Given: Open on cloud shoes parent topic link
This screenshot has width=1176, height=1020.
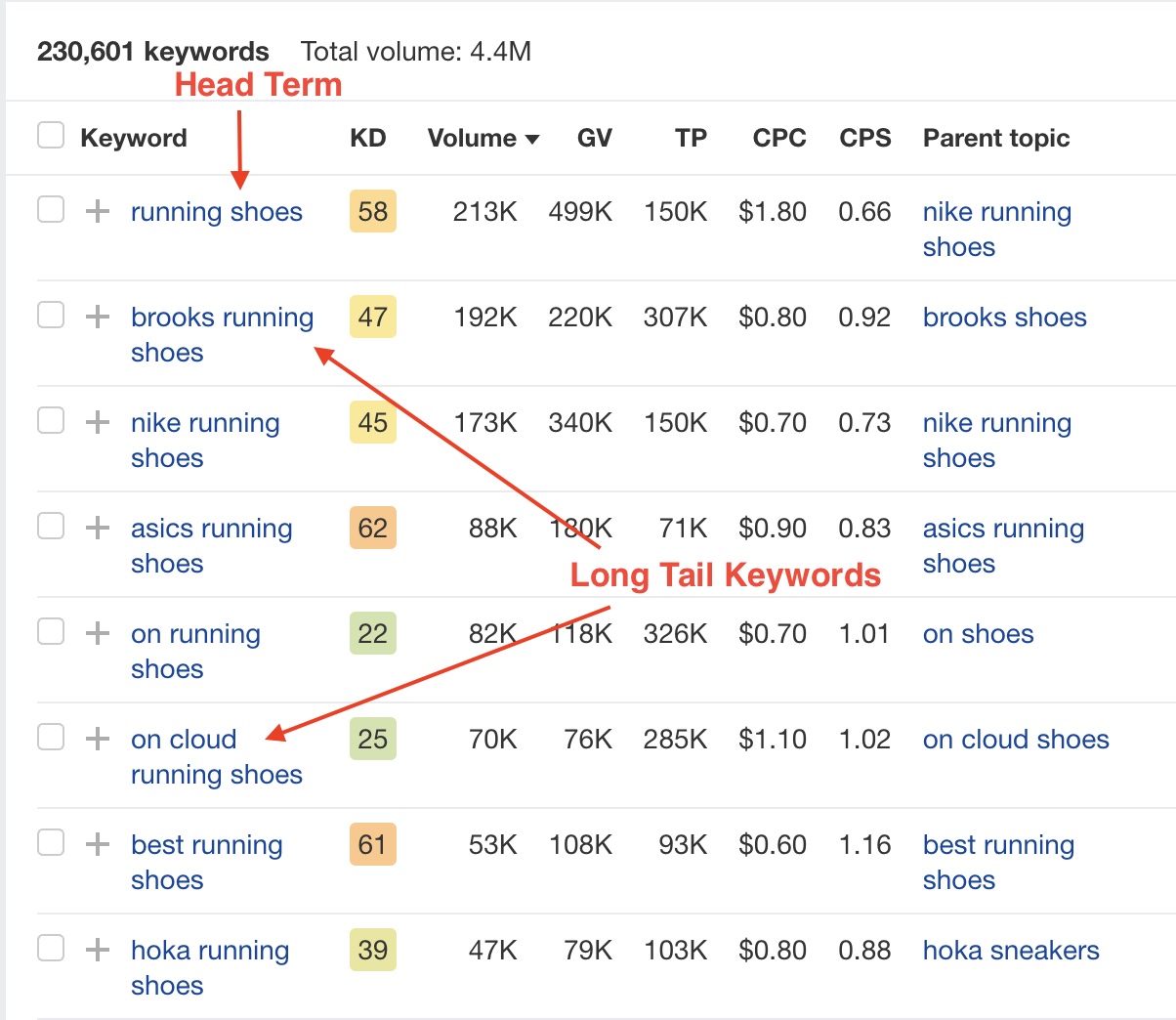Looking at the screenshot, I should tap(1016, 740).
